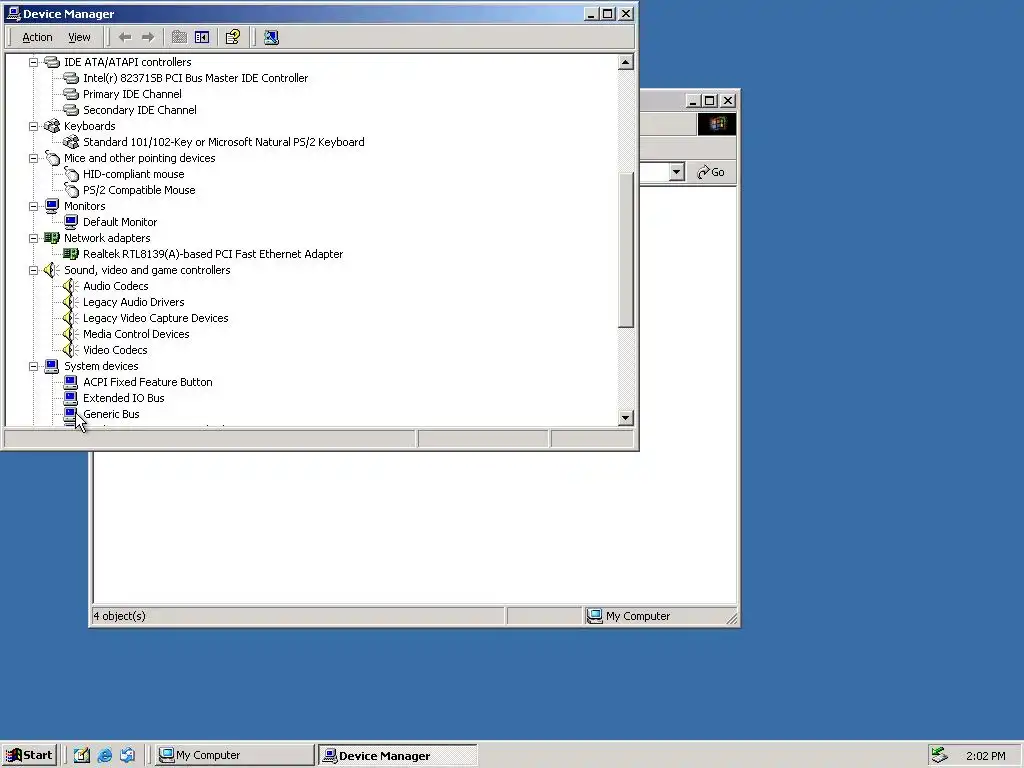
Task: Click the Secondary IDE Channel icon
Action: coord(71,110)
